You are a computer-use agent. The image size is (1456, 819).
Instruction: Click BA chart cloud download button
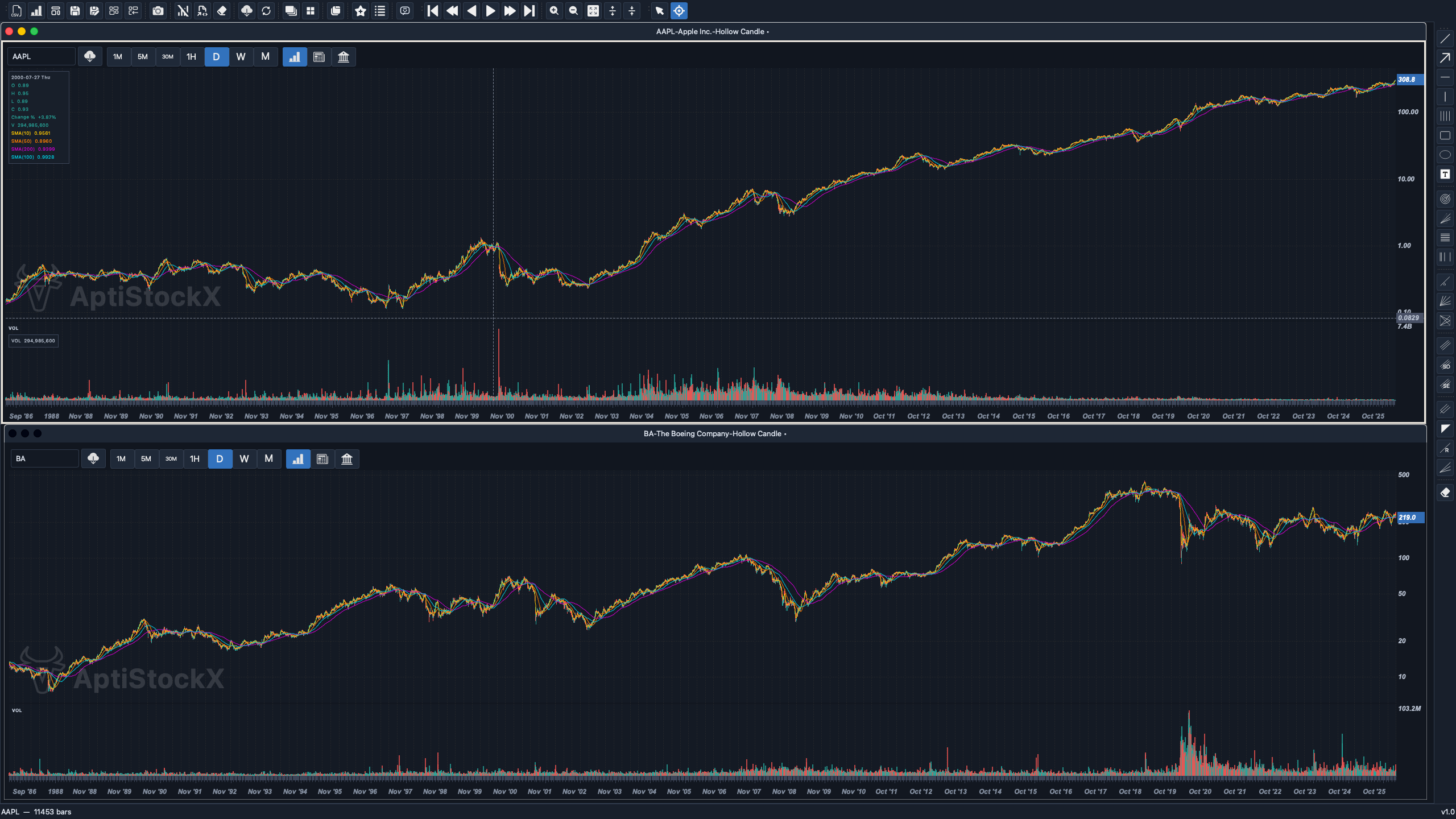(x=93, y=459)
